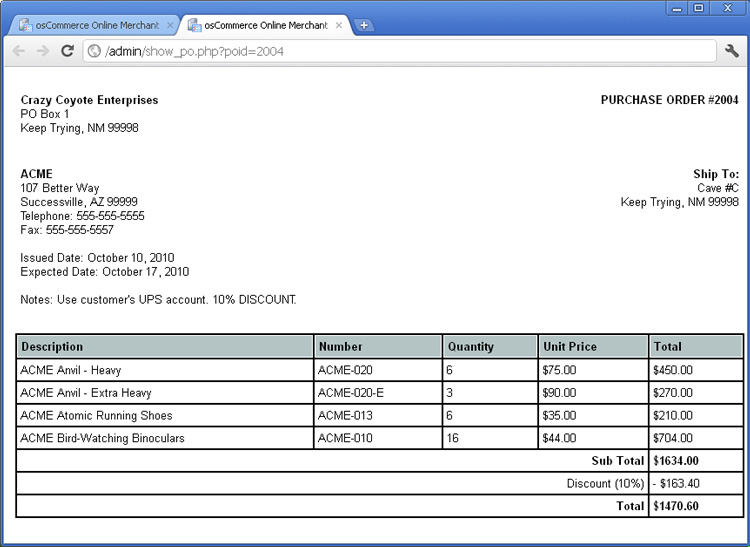Select the 'ACME Anvil - Heavy' cell
The height and width of the screenshot is (547, 750).
point(165,370)
